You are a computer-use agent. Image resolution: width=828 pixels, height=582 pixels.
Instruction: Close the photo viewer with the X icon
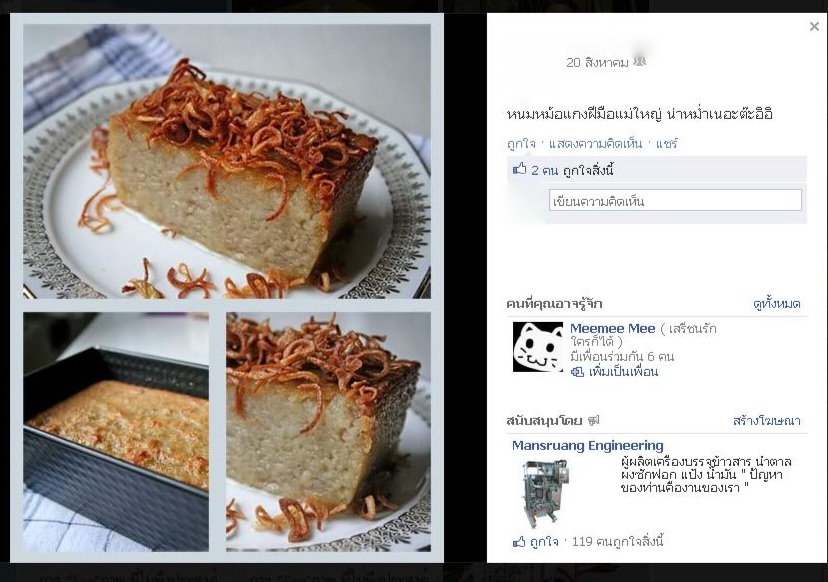click(814, 26)
